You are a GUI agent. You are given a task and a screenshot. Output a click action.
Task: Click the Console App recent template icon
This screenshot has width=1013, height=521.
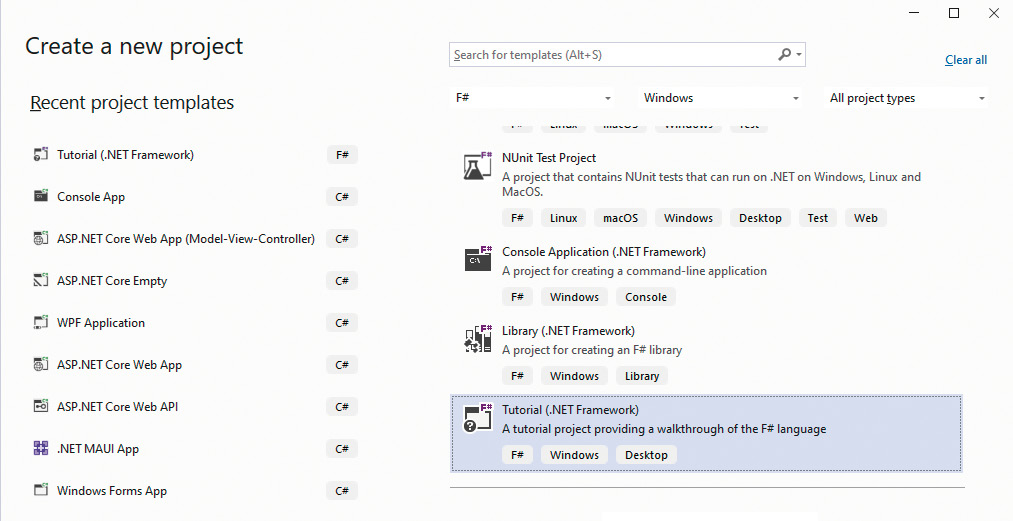(x=41, y=196)
